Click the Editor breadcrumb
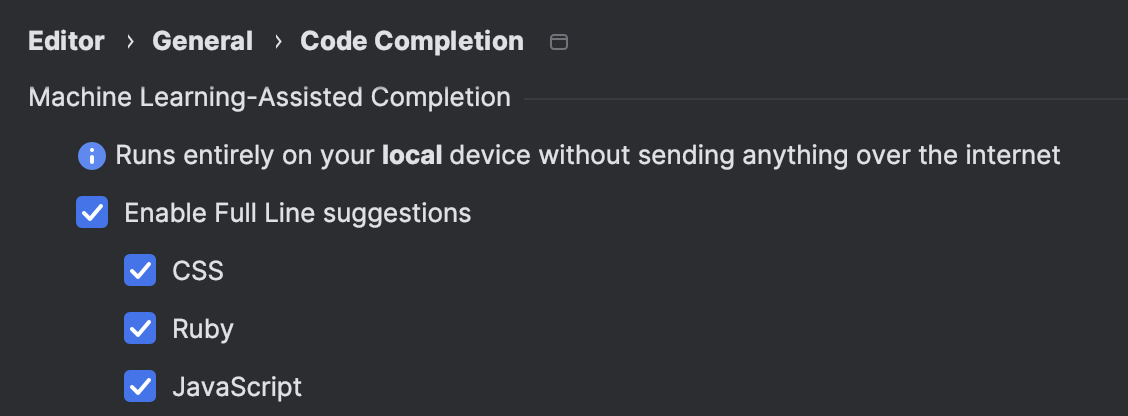Screen dimensions: 1128x416 coord(66,41)
